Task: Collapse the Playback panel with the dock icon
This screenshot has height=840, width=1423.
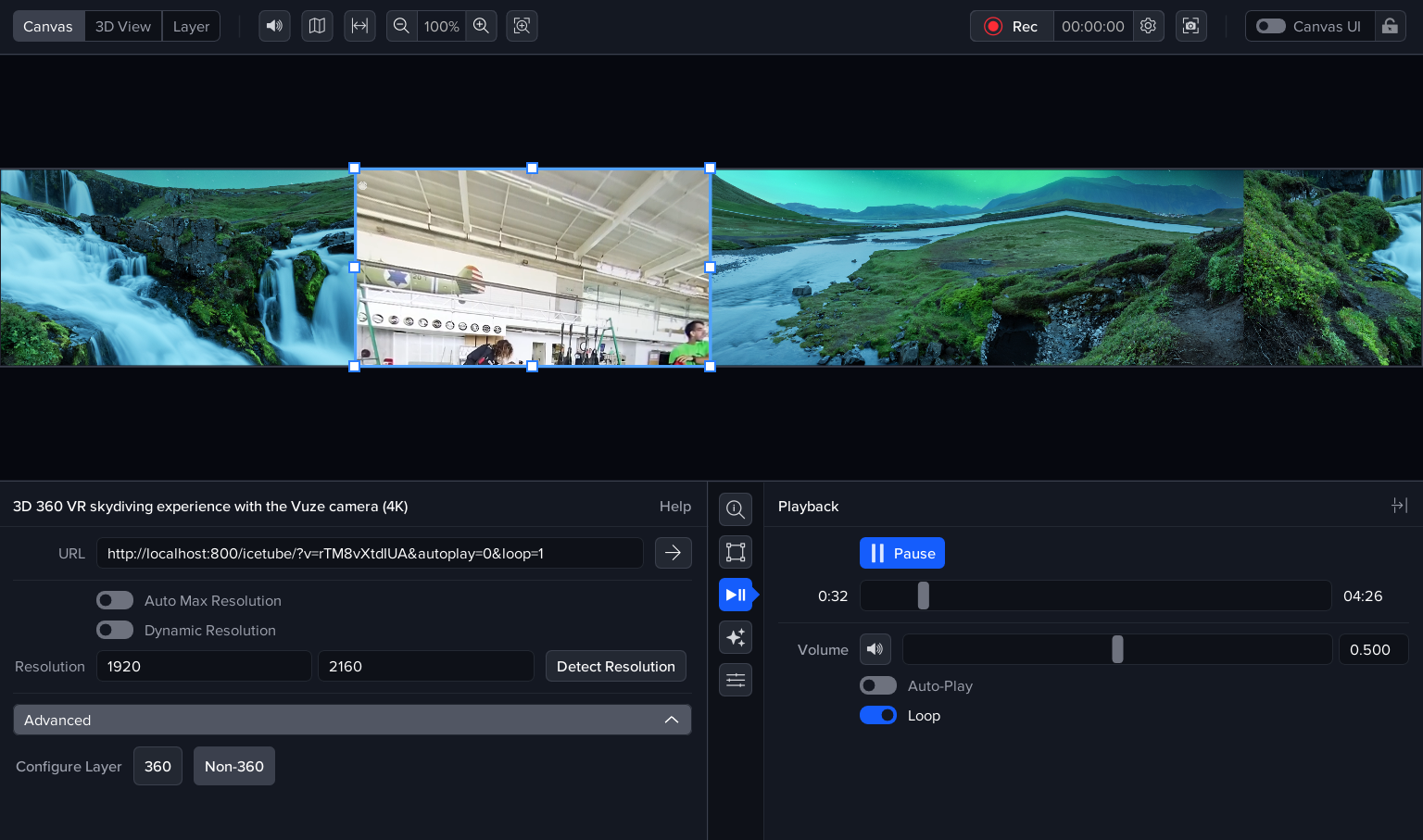Action: coord(1399,506)
